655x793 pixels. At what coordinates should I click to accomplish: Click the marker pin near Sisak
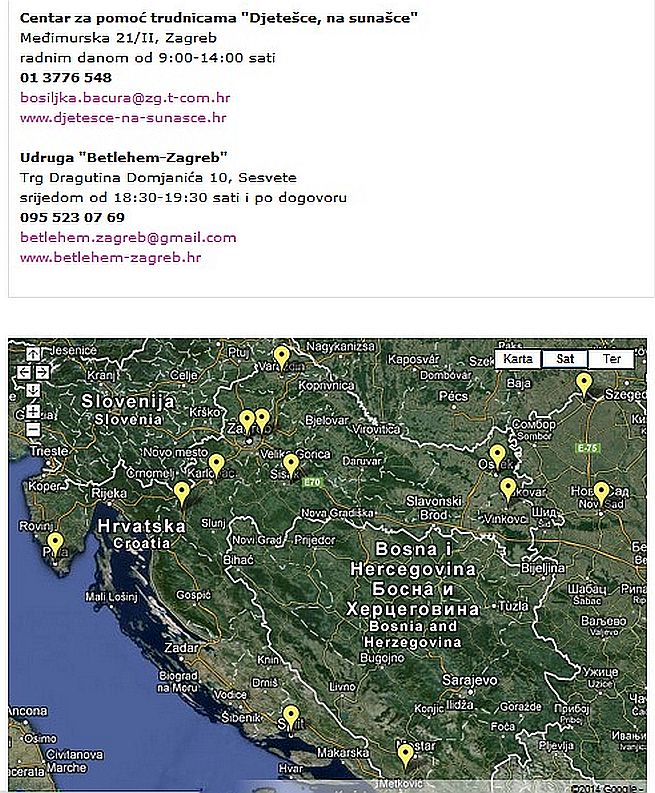(291, 463)
